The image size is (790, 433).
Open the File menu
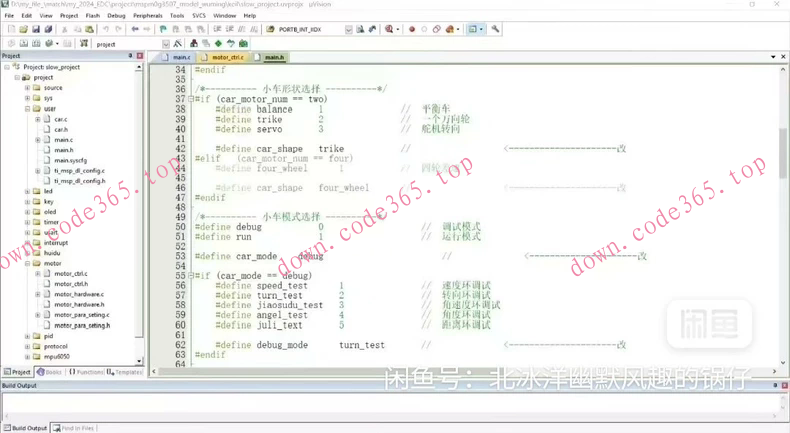pos(9,16)
